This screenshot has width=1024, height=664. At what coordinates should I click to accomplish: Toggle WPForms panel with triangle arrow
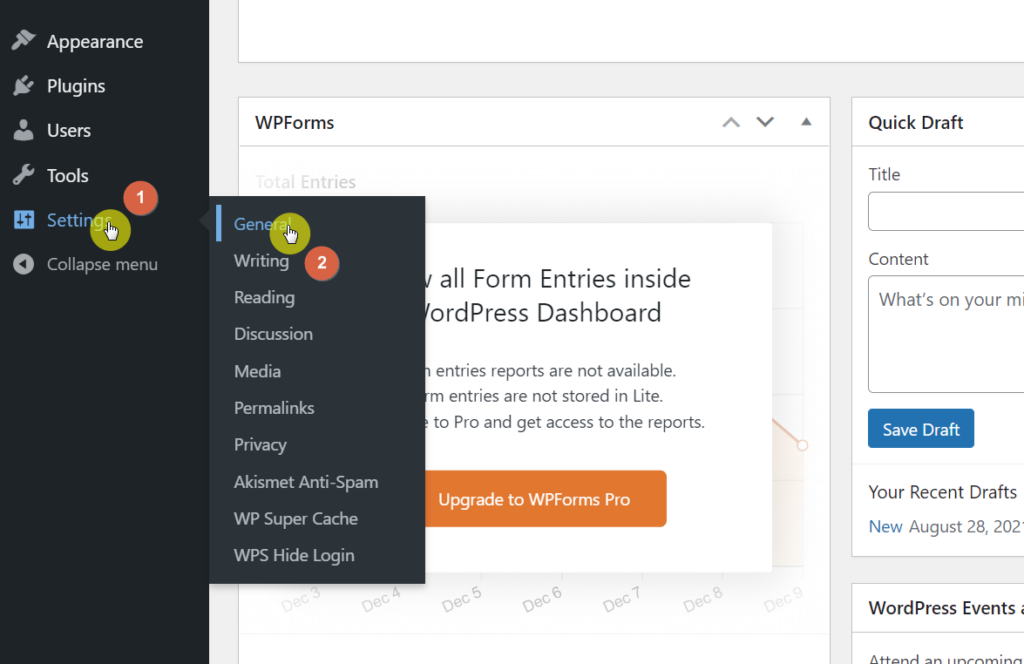point(807,122)
